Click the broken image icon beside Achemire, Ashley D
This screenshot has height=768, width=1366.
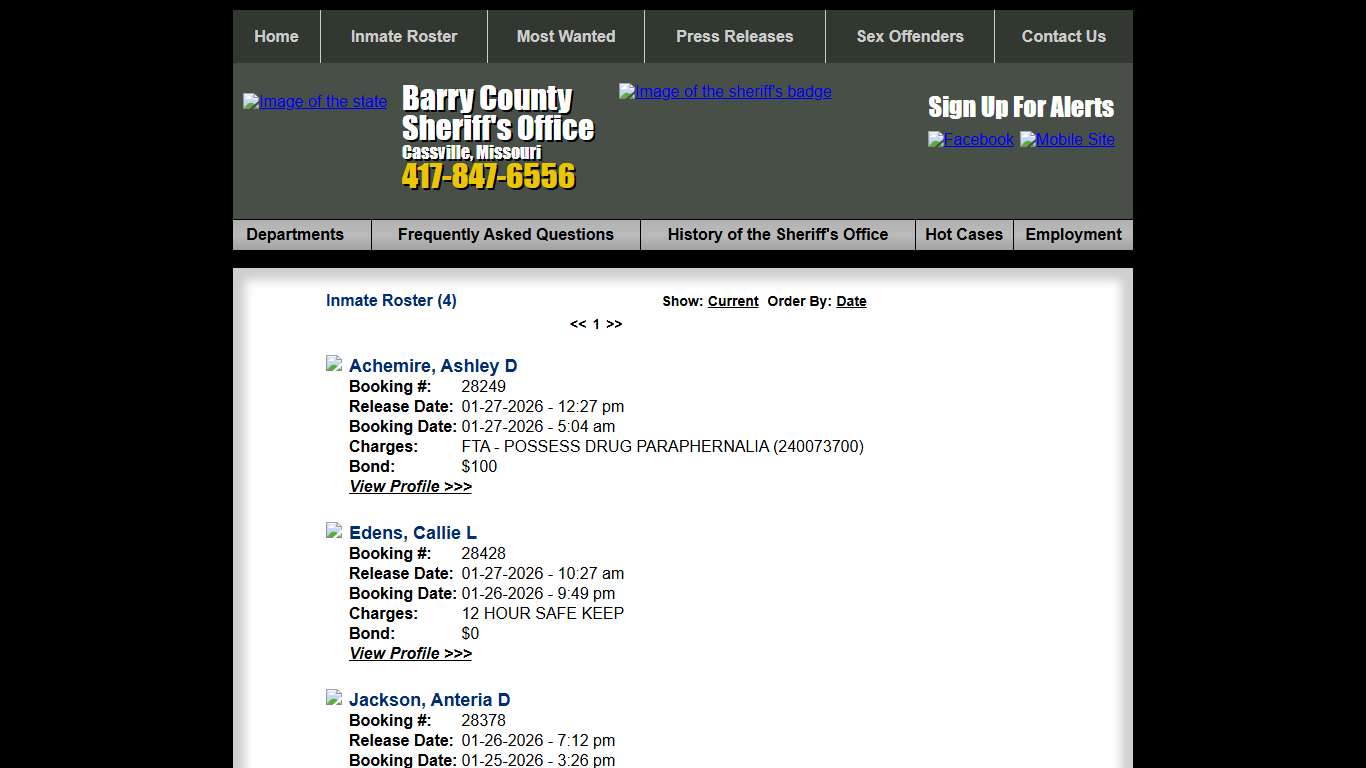coord(334,363)
